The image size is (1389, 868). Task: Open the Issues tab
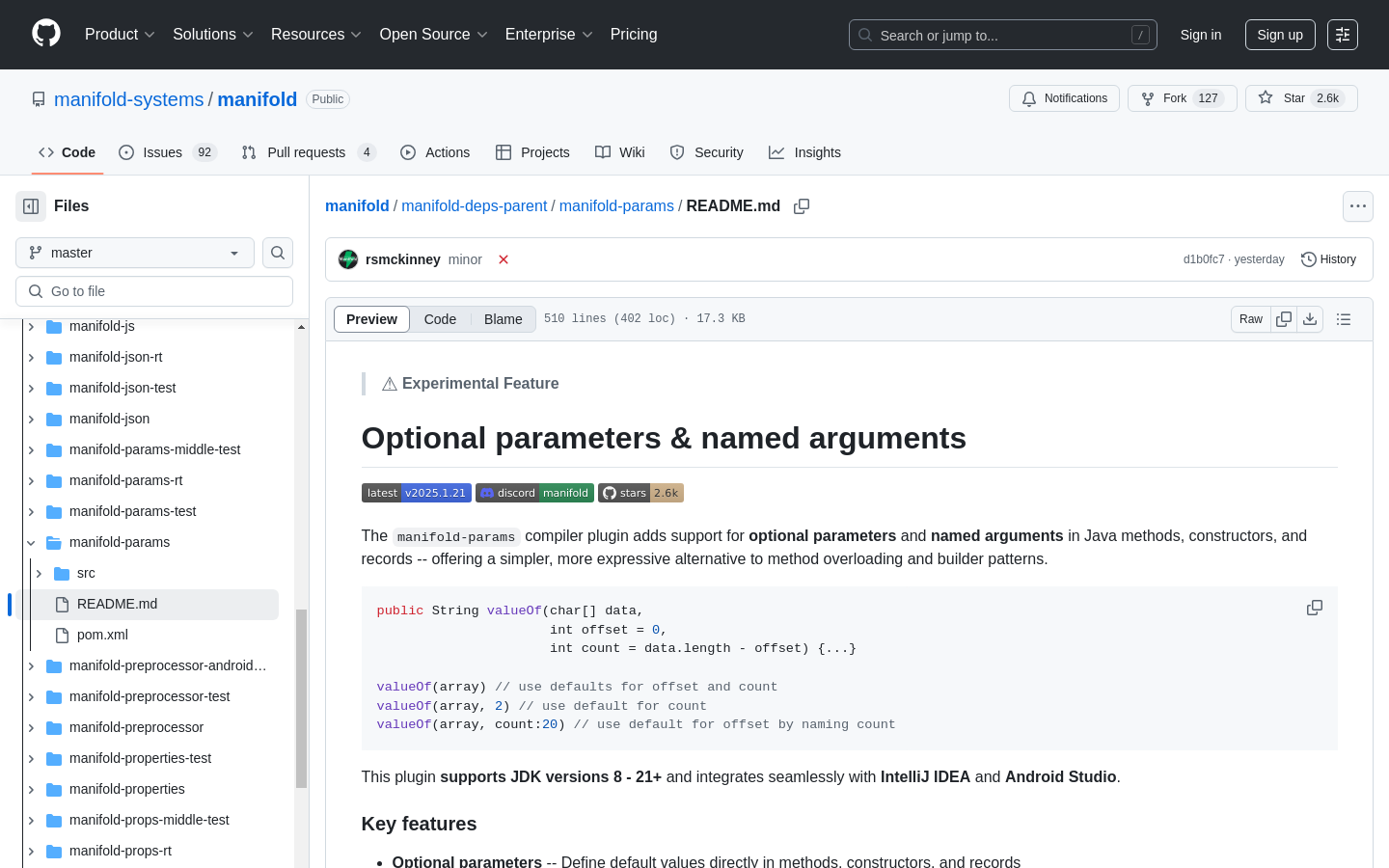(x=168, y=152)
